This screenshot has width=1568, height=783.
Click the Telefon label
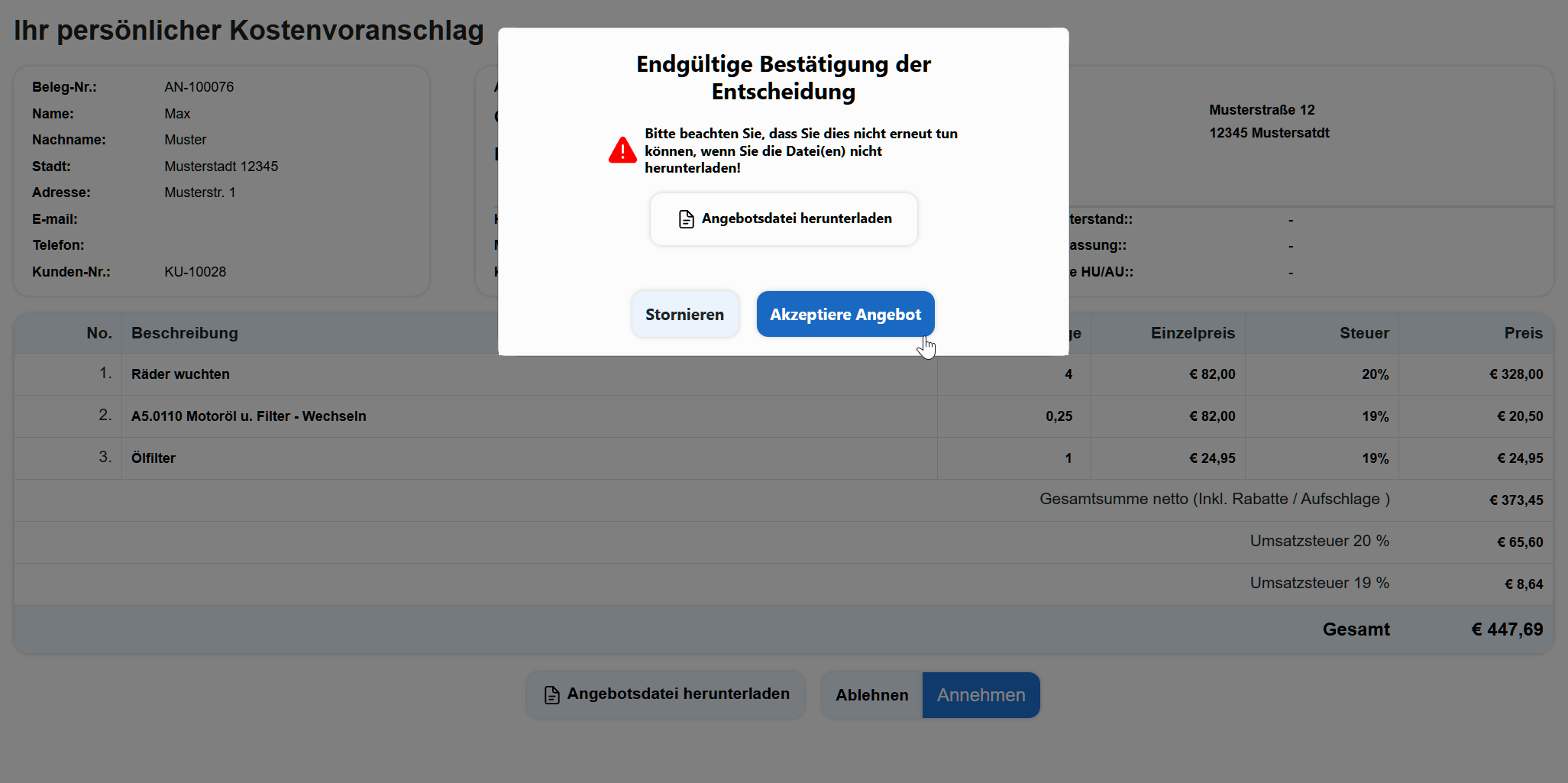58,245
